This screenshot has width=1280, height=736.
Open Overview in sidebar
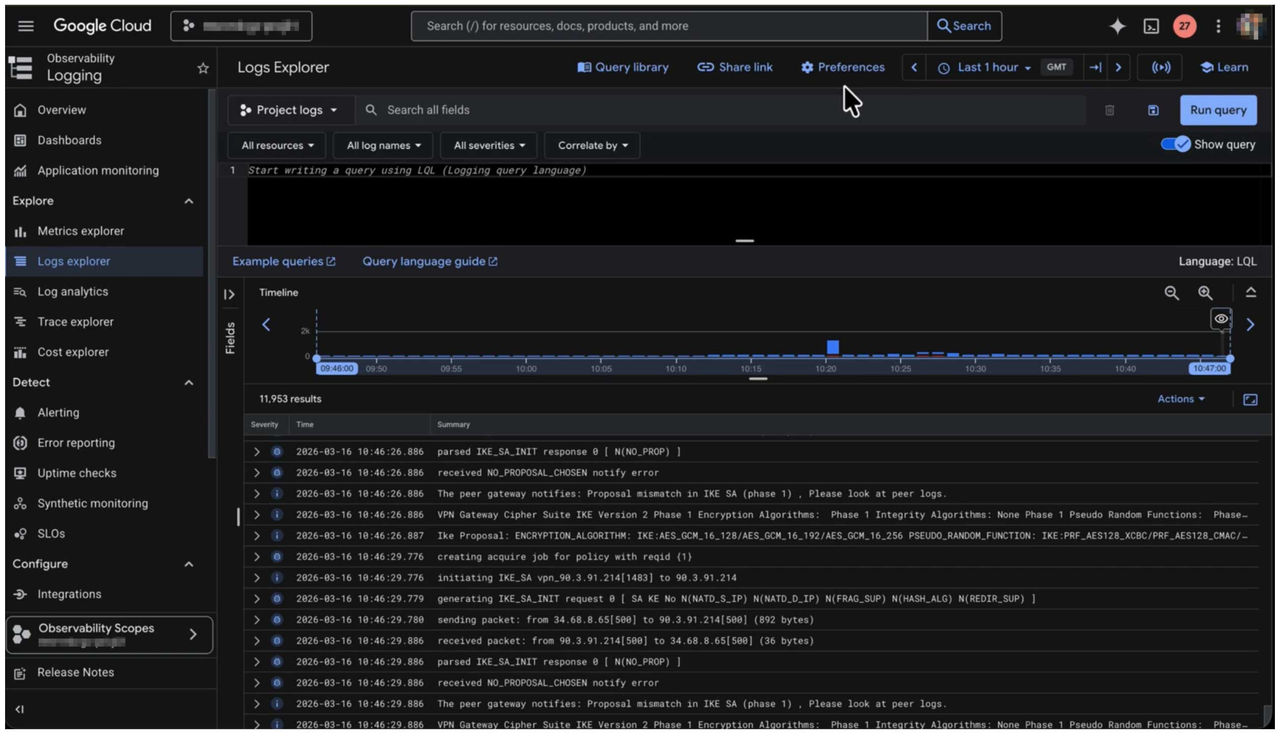tap(103, 110)
